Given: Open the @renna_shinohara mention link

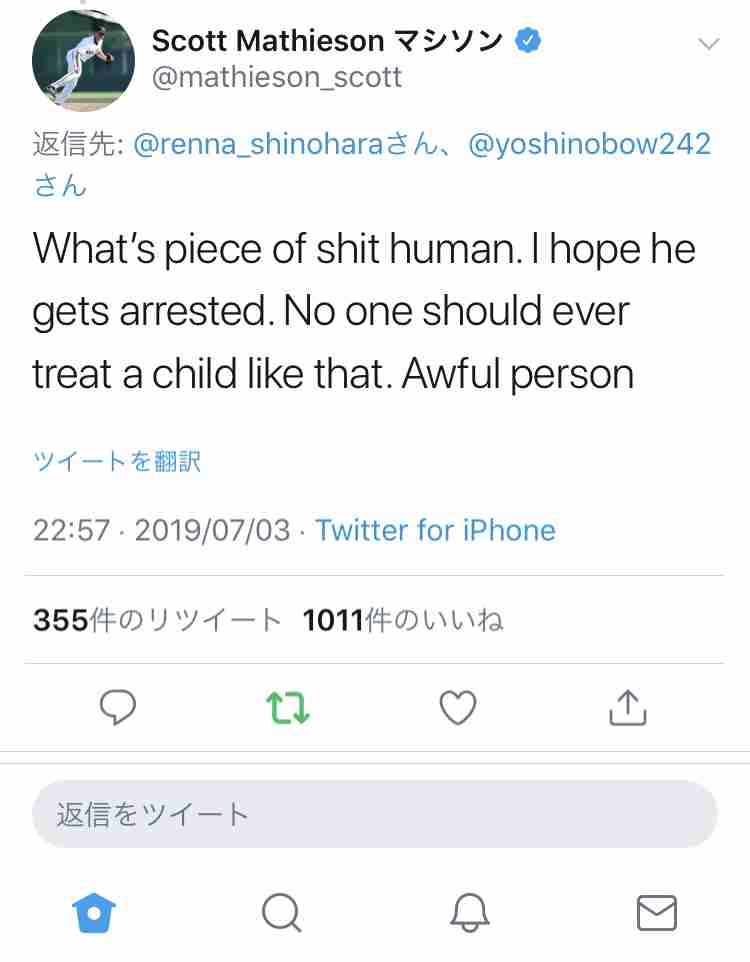Looking at the screenshot, I should (x=258, y=144).
